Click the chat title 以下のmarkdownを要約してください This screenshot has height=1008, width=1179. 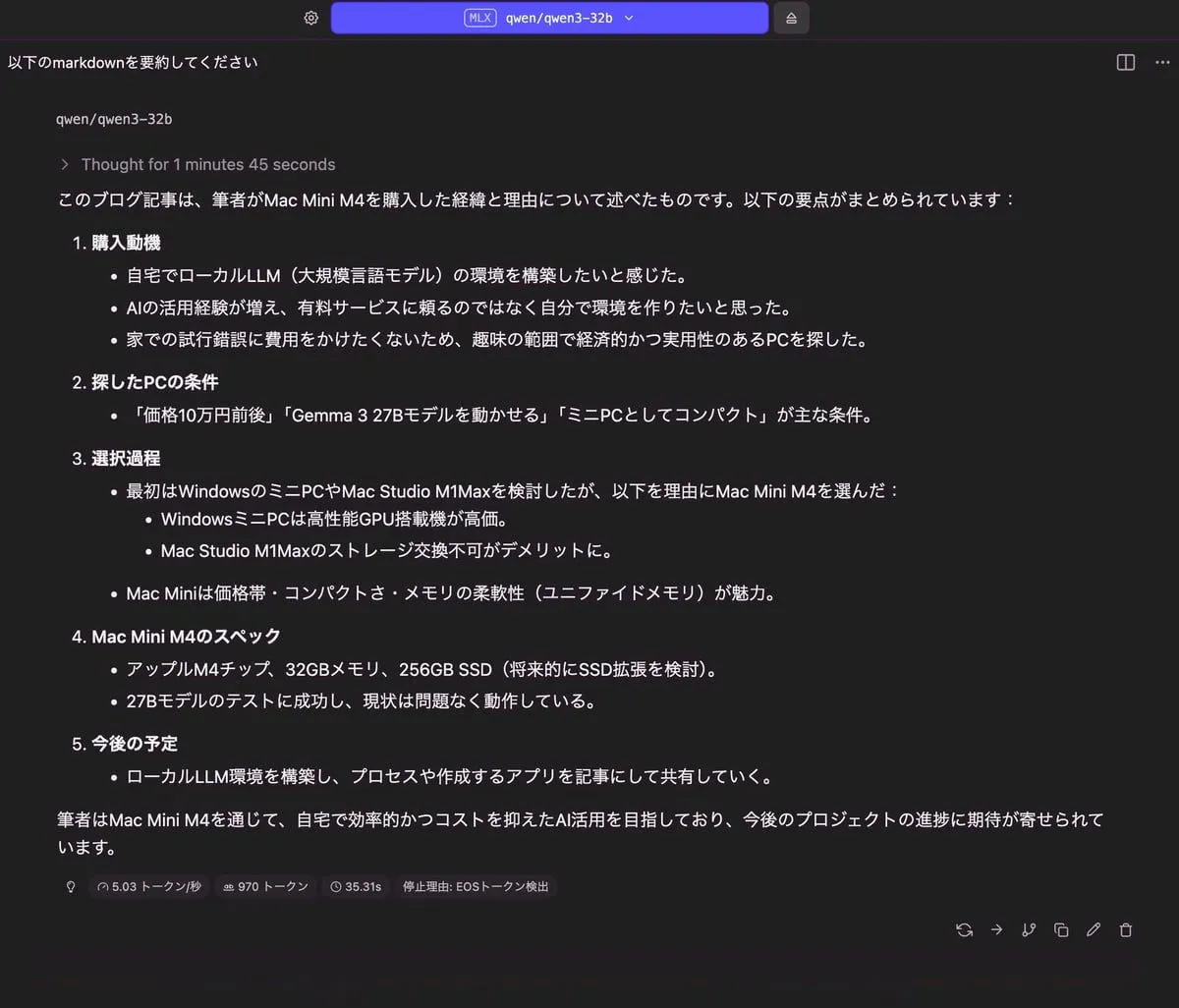133,62
